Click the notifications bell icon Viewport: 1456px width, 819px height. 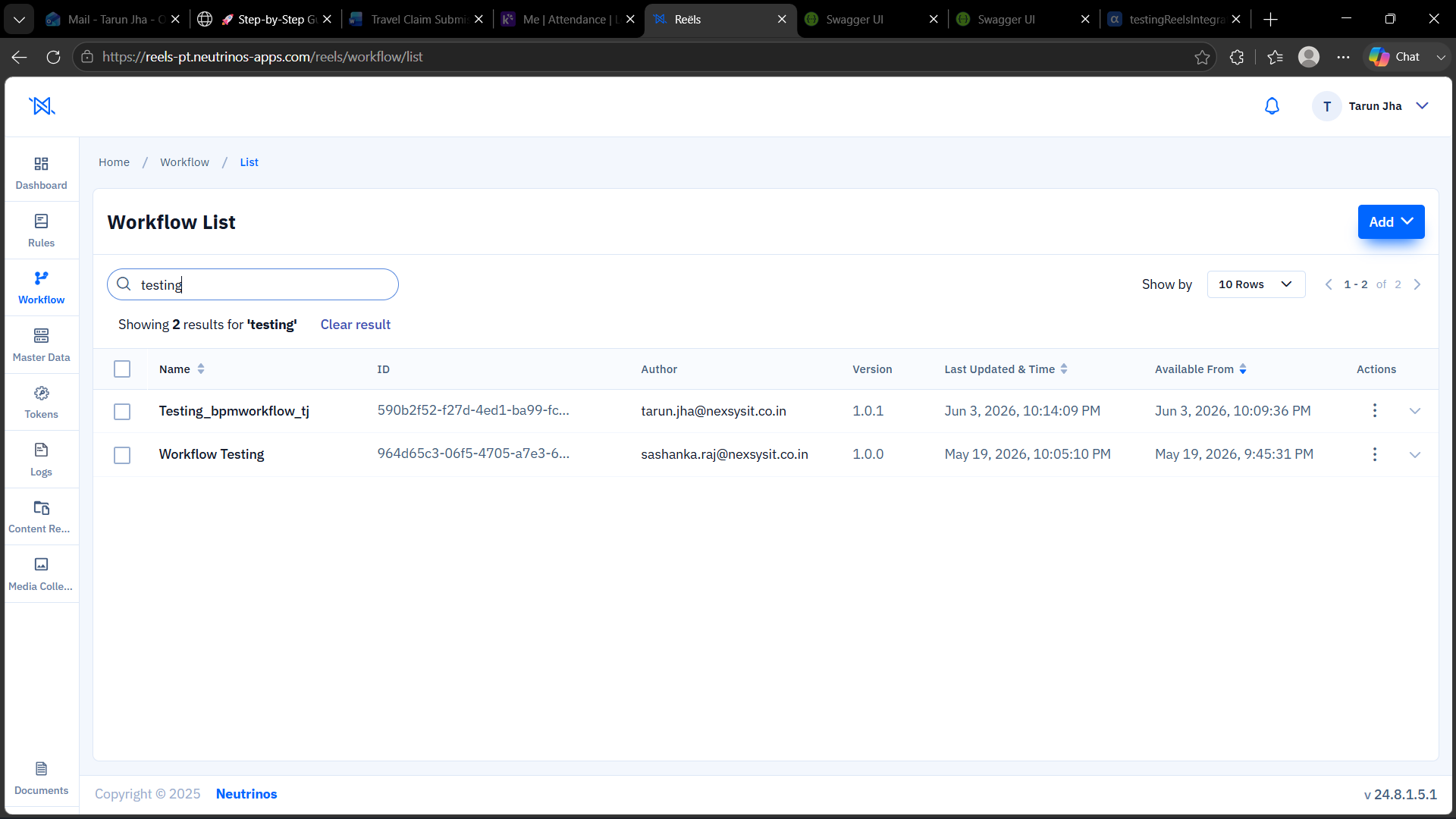[x=1272, y=106]
